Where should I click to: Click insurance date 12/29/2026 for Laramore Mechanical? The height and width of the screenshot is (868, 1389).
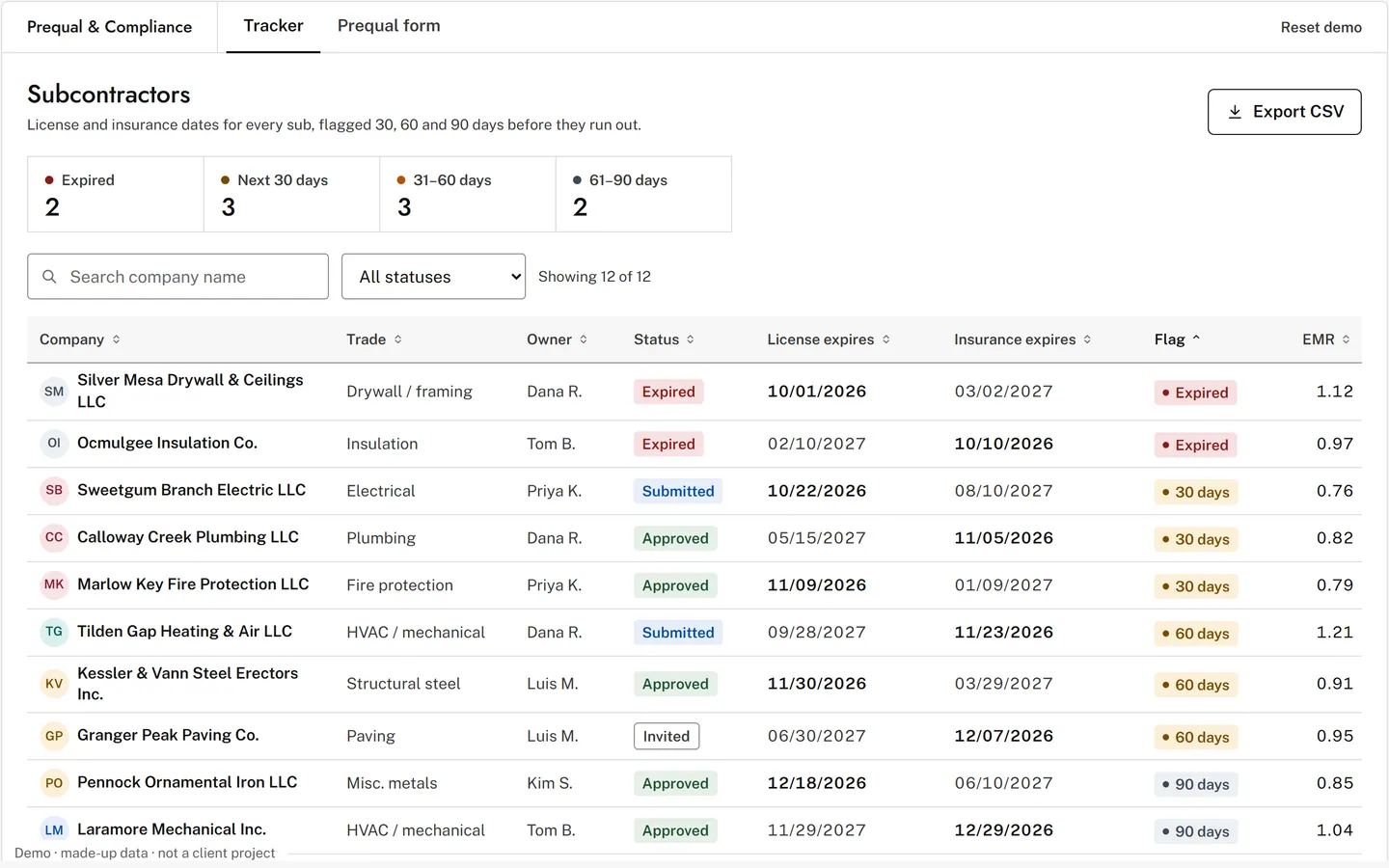1003,830
